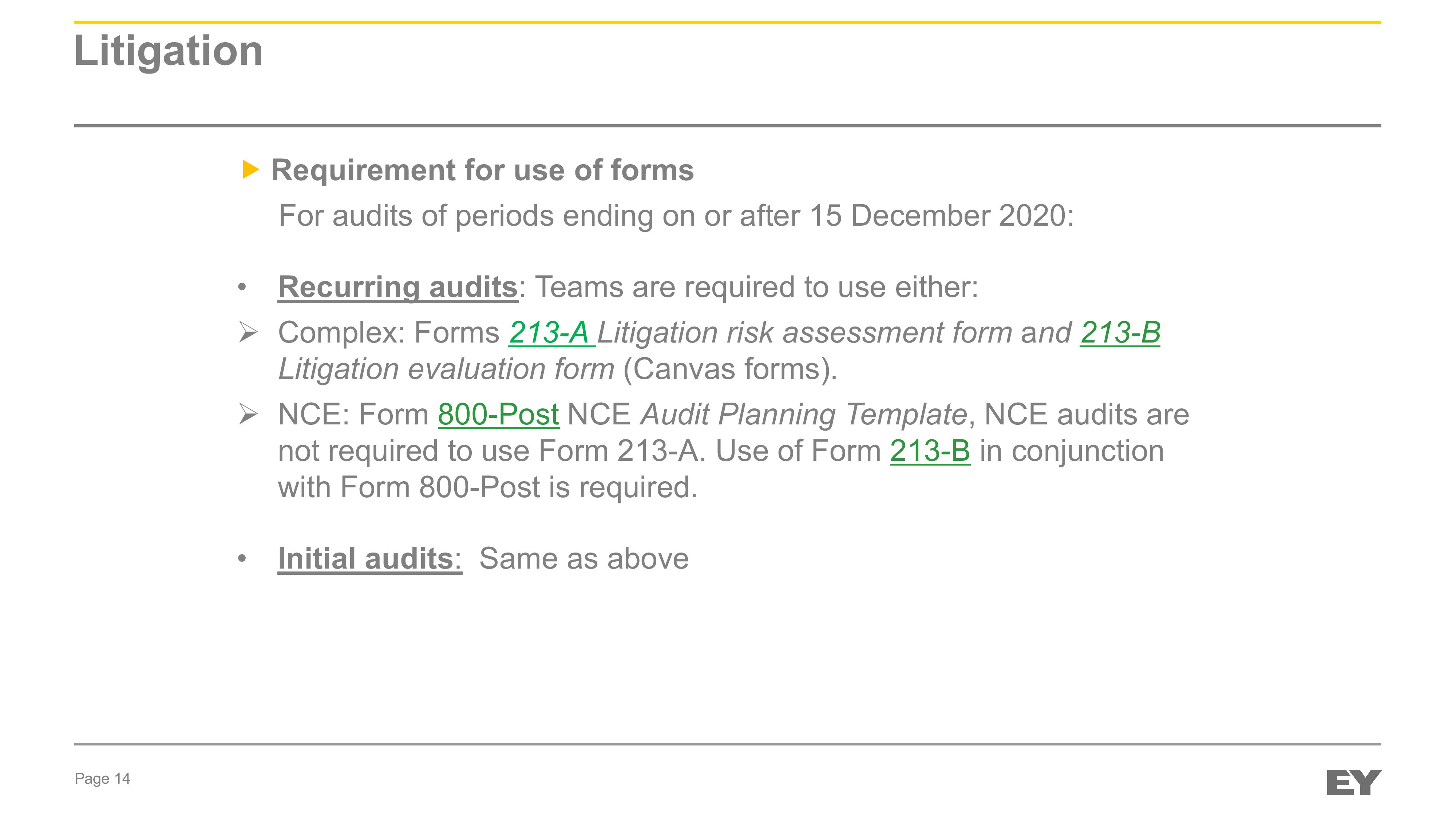This screenshot has height=819, width=1456.
Task: Click the yellow triangle beside 'Requirement for use of forms'
Action: pyautogui.click(x=250, y=169)
